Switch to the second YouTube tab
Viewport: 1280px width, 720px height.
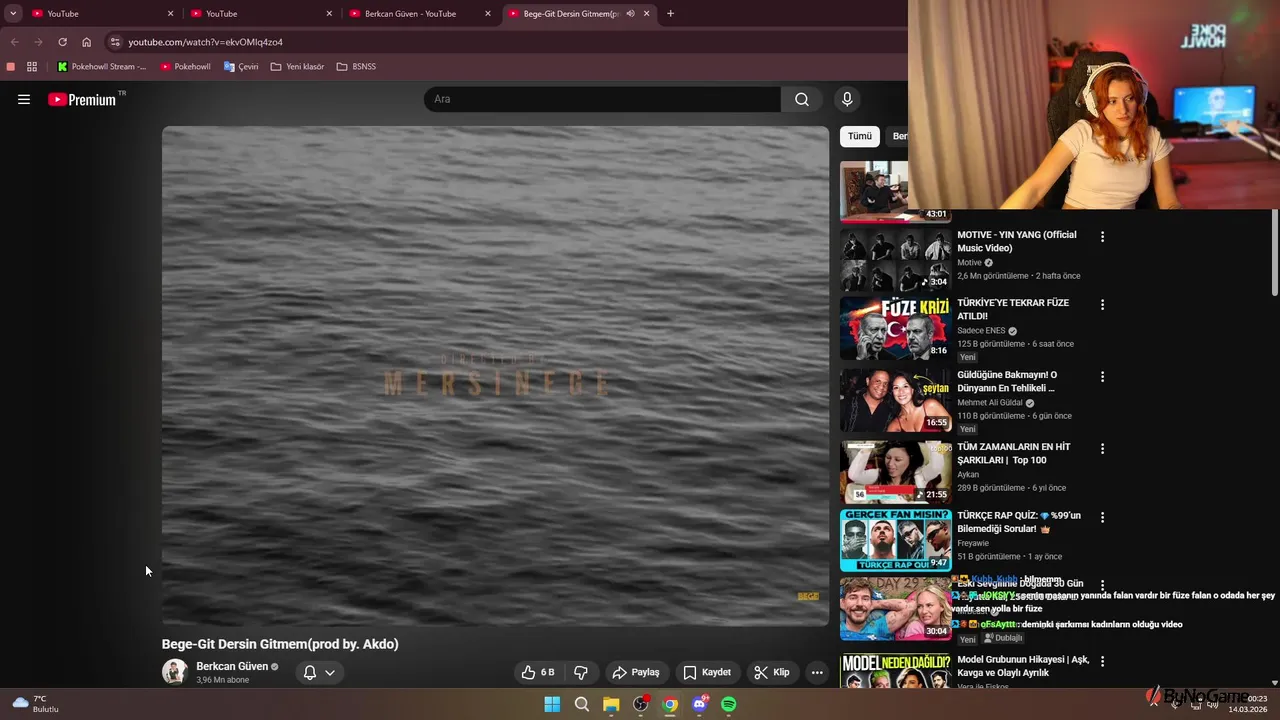pyautogui.click(x=261, y=14)
